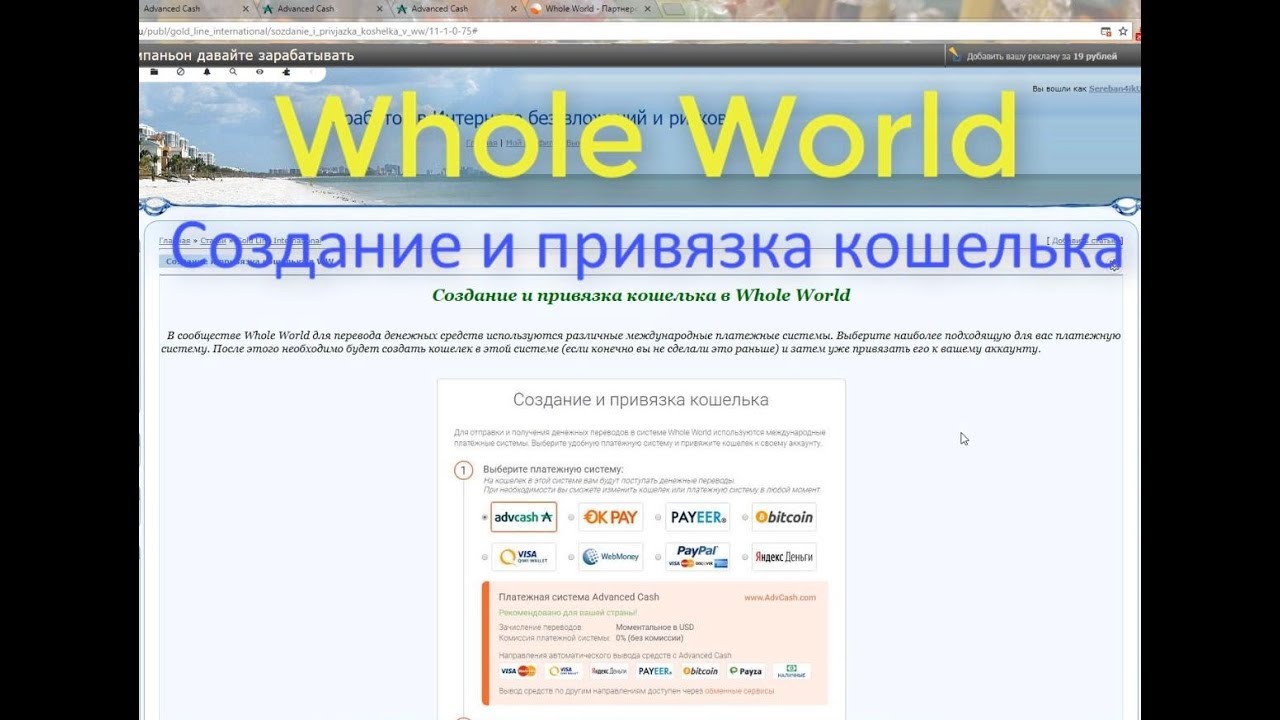The width and height of the screenshot is (1280, 720).
Task: Click the gray Создание и привязка кошелька title
Action: click(641, 400)
